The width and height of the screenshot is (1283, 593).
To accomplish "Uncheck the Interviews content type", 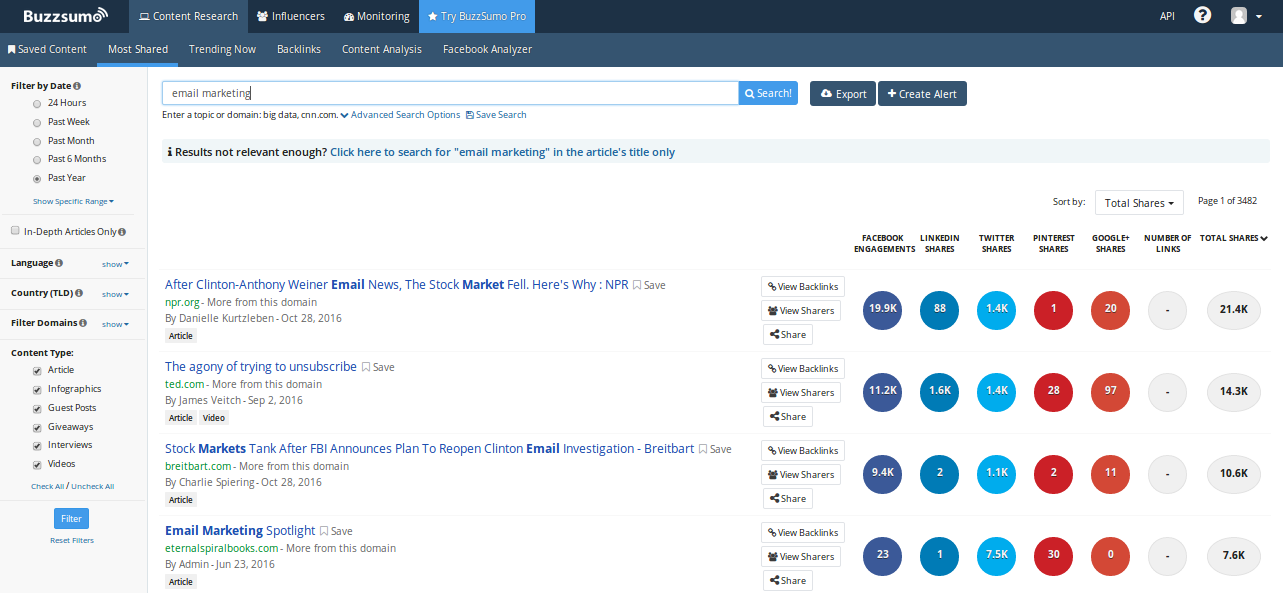I will coord(38,445).
